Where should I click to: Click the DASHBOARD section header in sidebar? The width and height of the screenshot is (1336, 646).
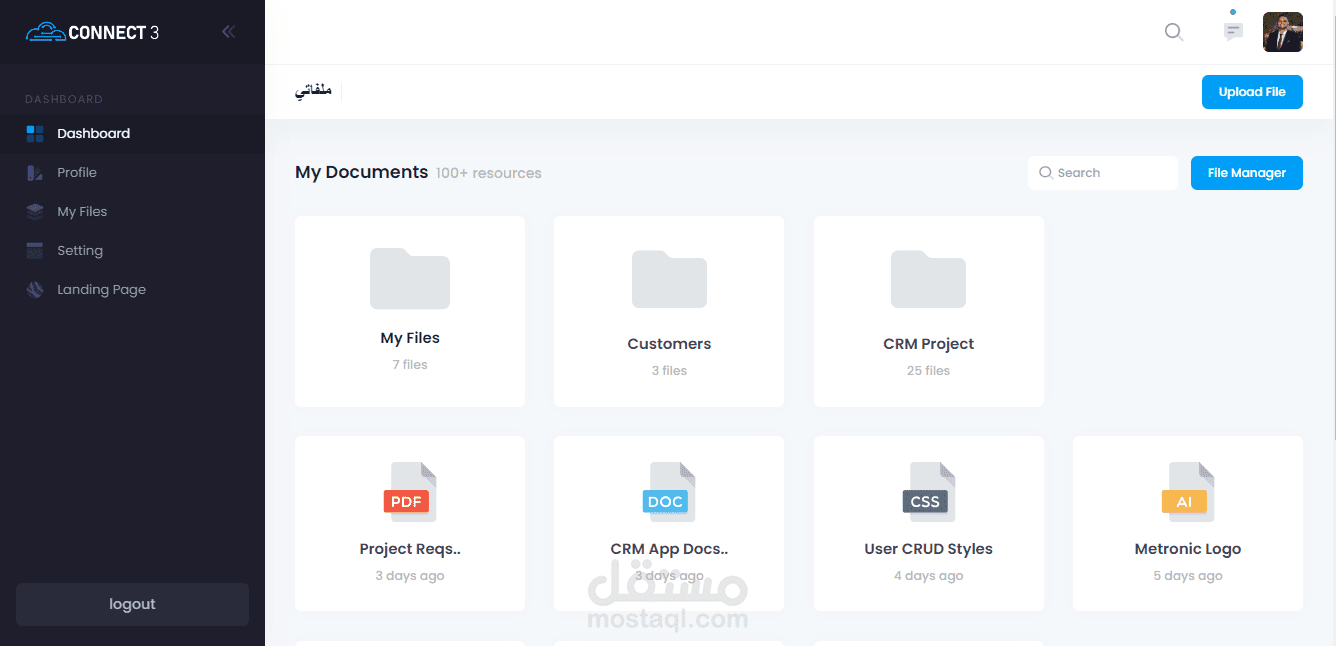[64, 99]
